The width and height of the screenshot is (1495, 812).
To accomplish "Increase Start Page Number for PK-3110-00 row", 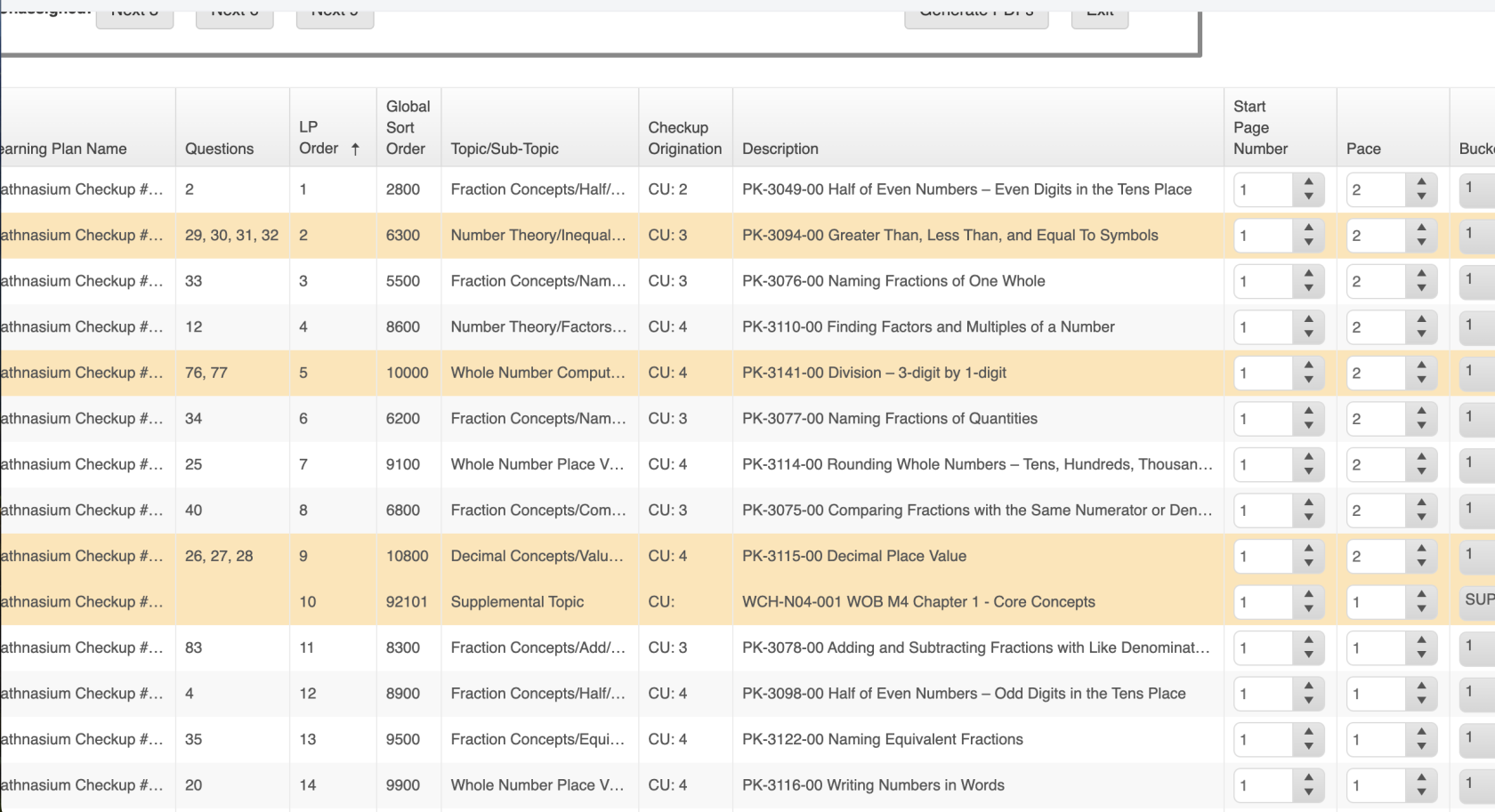I will 1308,320.
